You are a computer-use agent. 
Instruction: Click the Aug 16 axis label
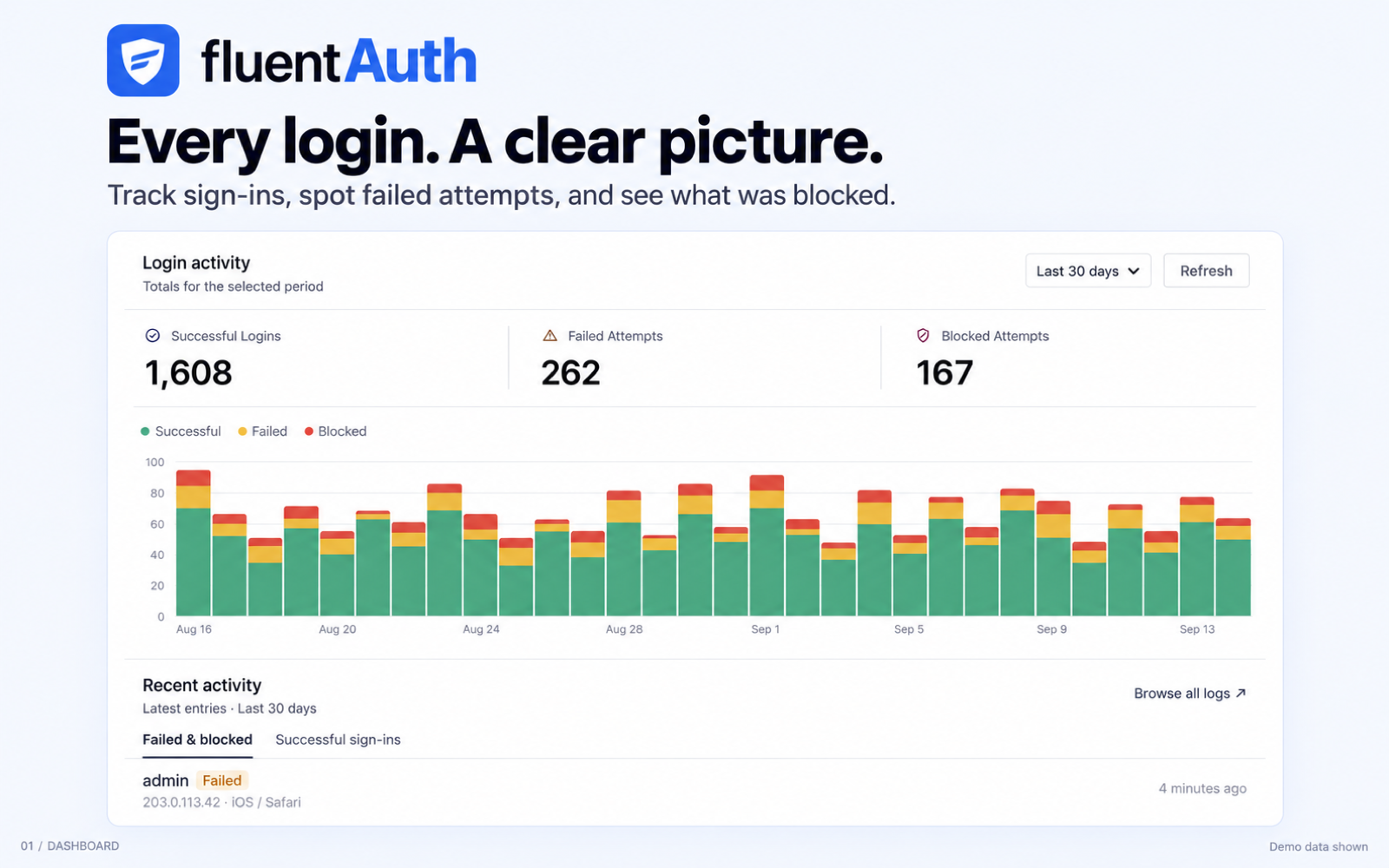coord(194,629)
